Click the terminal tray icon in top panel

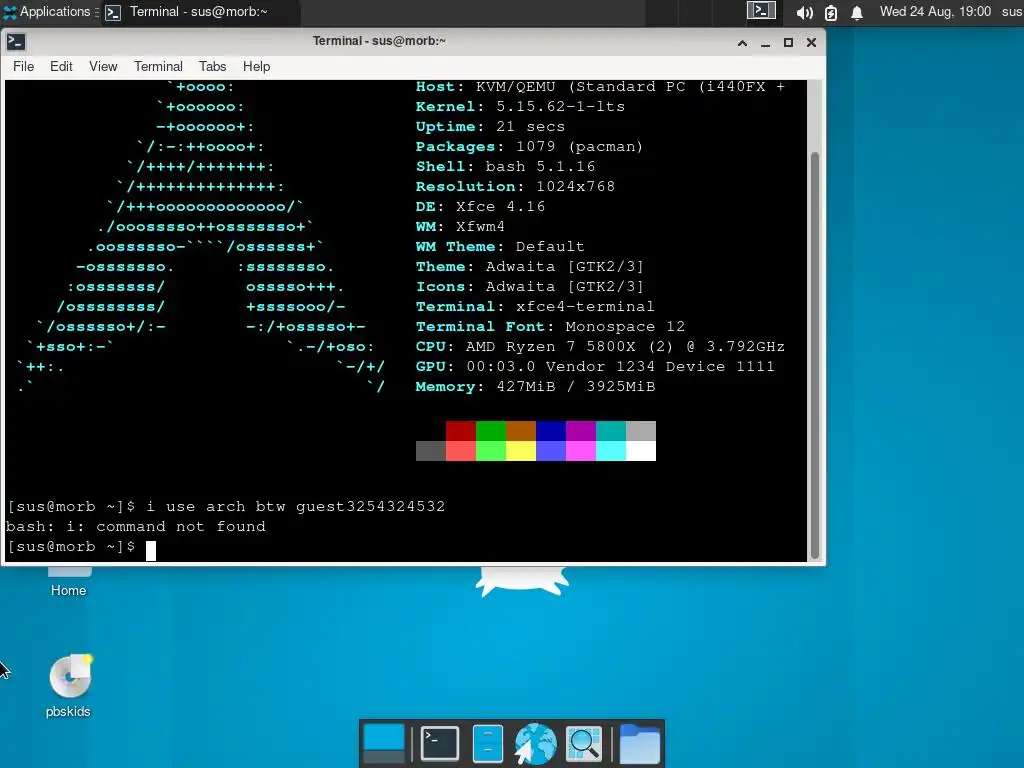[761, 11]
